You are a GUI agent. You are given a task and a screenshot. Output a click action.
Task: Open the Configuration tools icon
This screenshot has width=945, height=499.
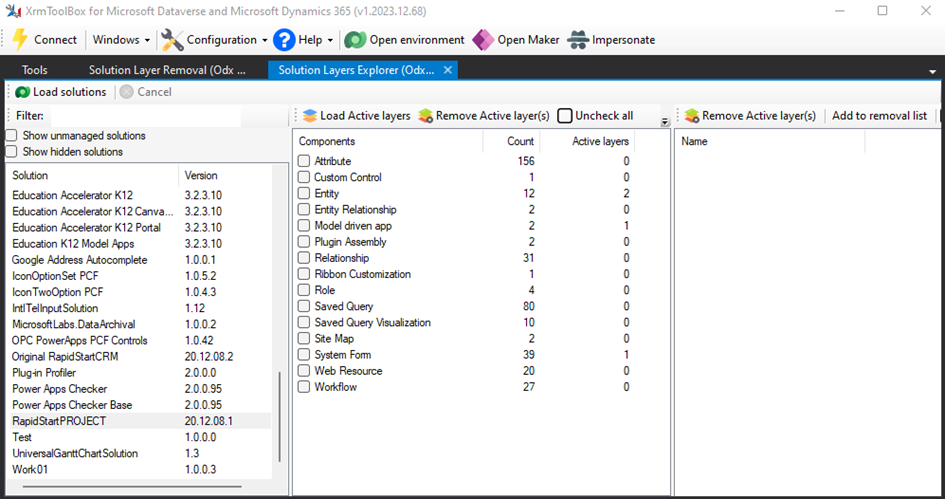click(x=172, y=40)
